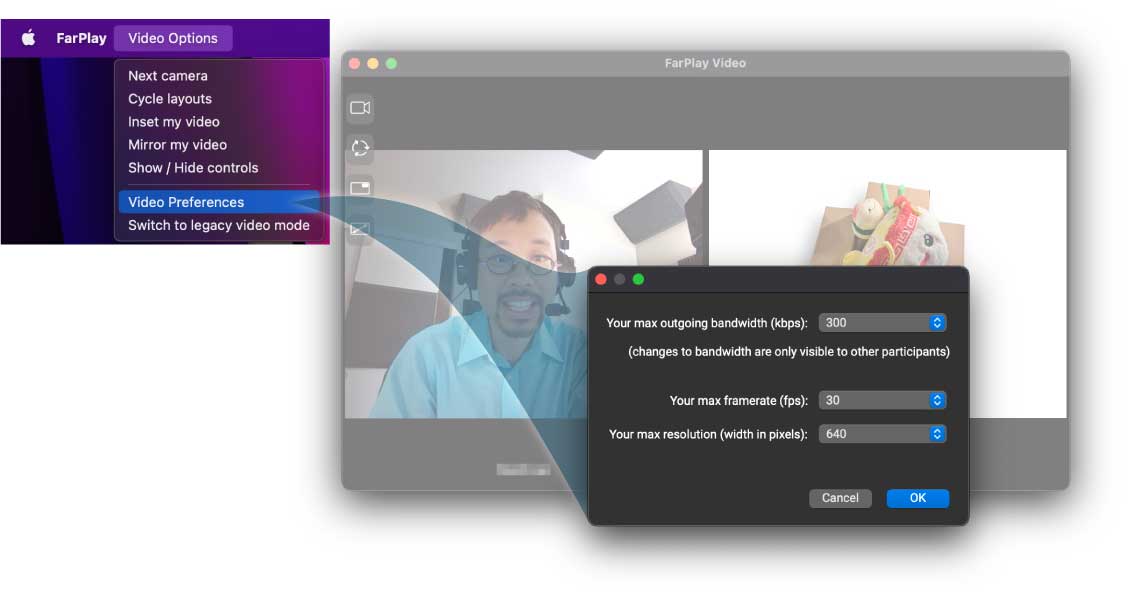Open Video Preferences from the menu
This screenshot has height=596, width=1132.
(x=186, y=202)
